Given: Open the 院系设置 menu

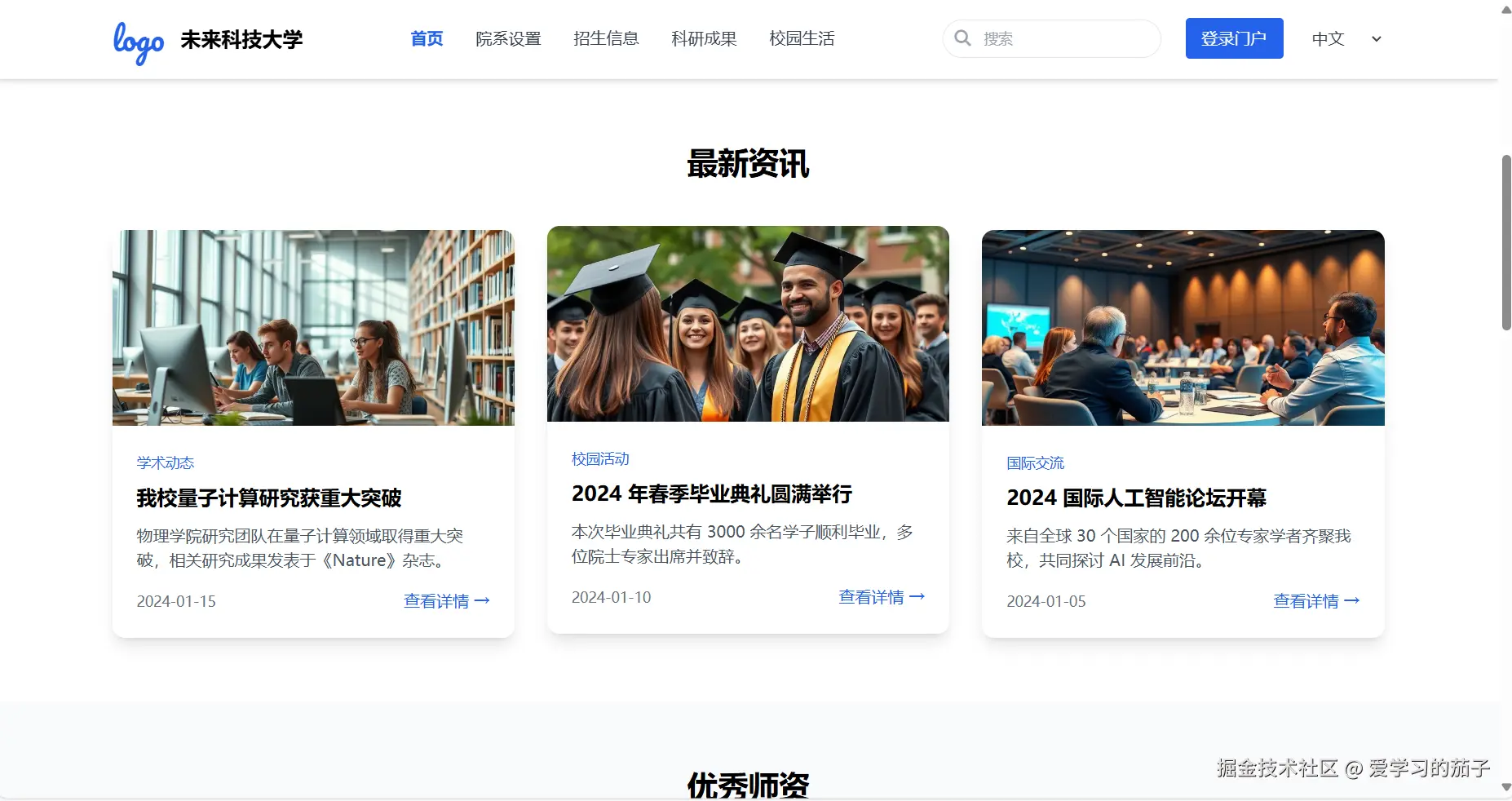Looking at the screenshot, I should click(x=508, y=38).
